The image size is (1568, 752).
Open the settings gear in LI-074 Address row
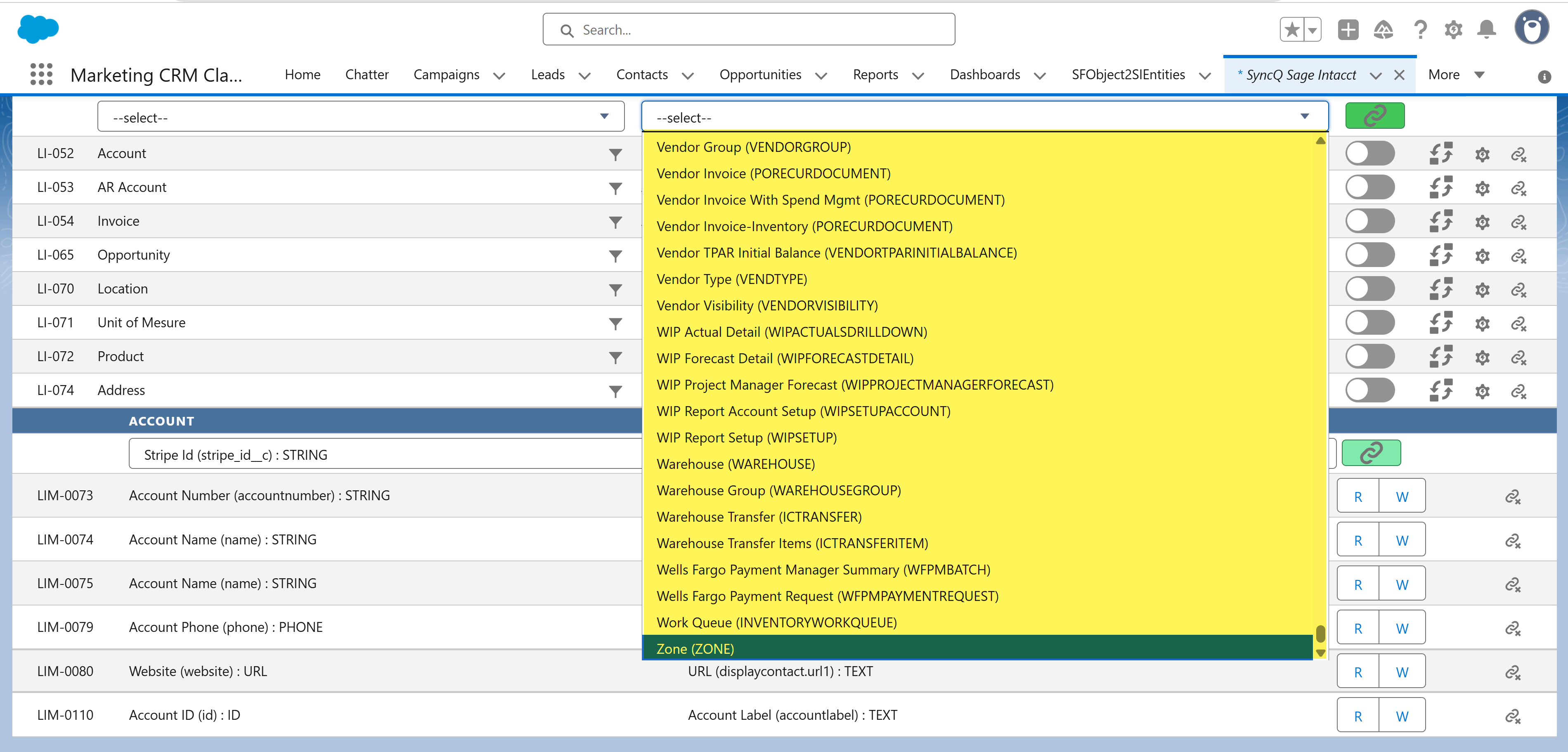coord(1482,392)
